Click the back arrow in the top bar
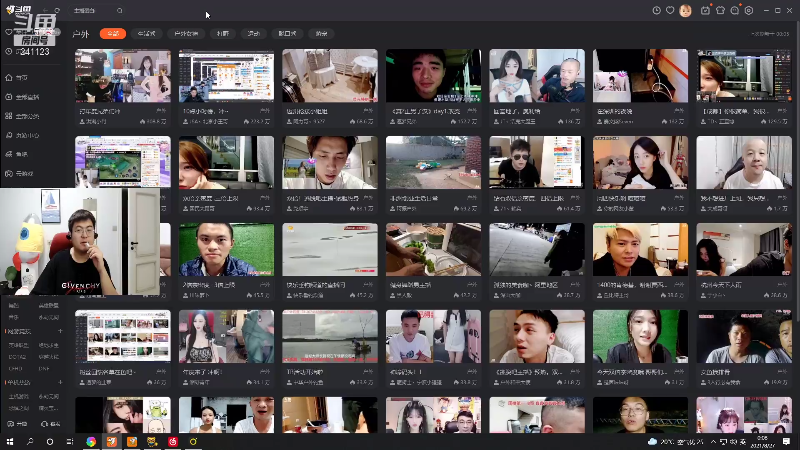Viewport: 800px width, 450px height. 45,10
